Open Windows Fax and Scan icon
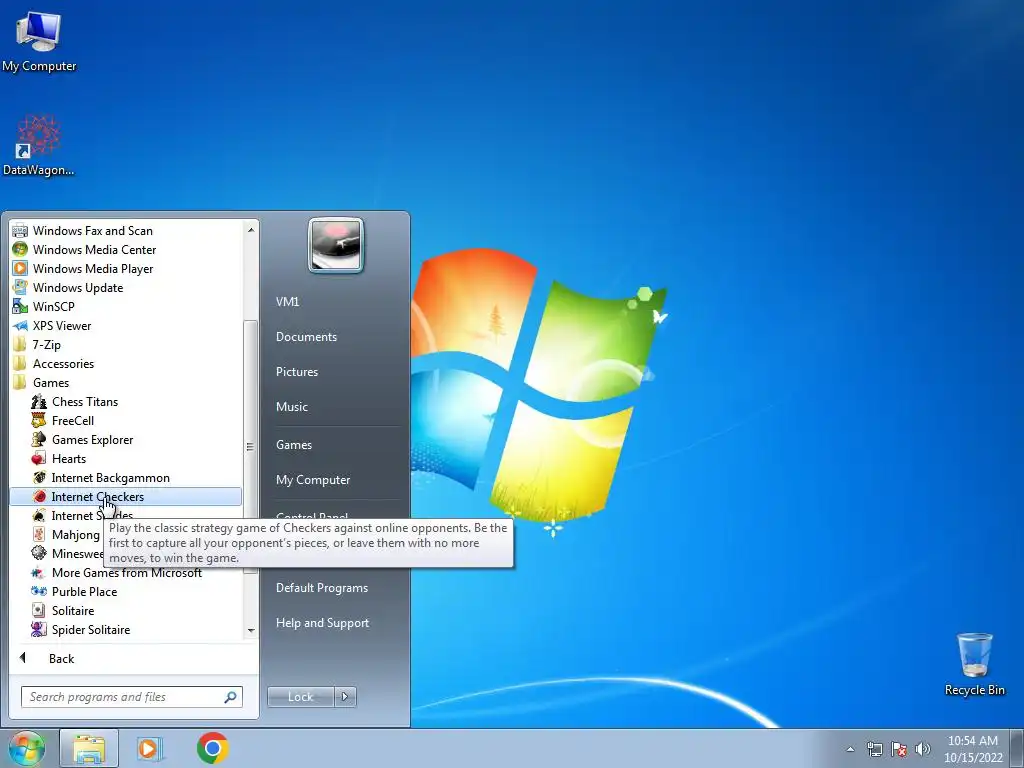This screenshot has height=768, width=1024. pyautogui.click(x=20, y=231)
